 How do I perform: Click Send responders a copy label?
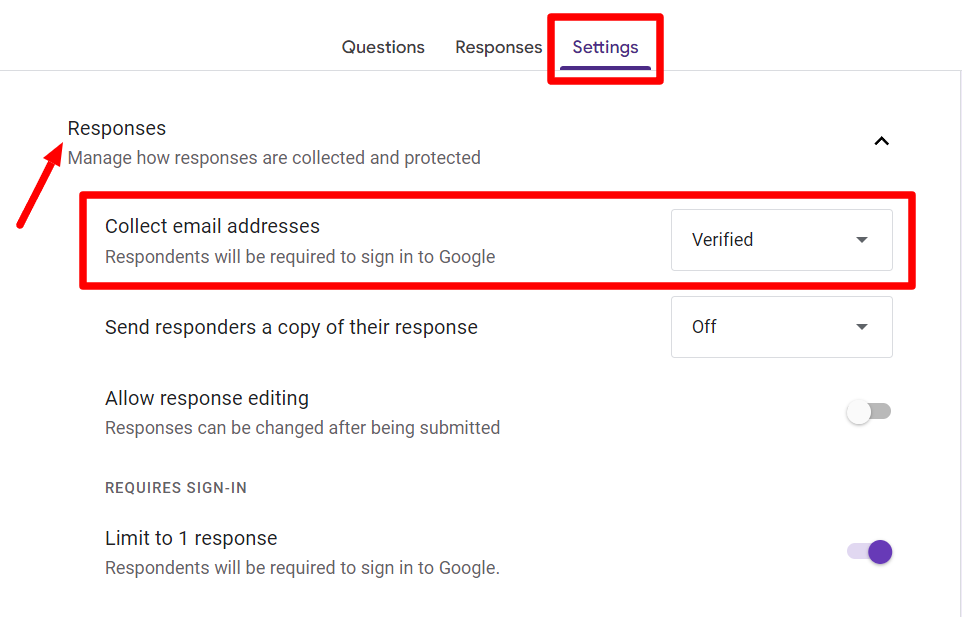(x=291, y=327)
